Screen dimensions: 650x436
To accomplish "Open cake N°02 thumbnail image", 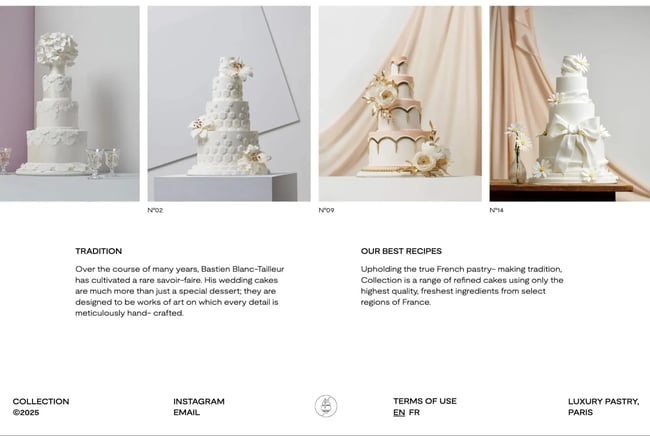I will point(229,104).
